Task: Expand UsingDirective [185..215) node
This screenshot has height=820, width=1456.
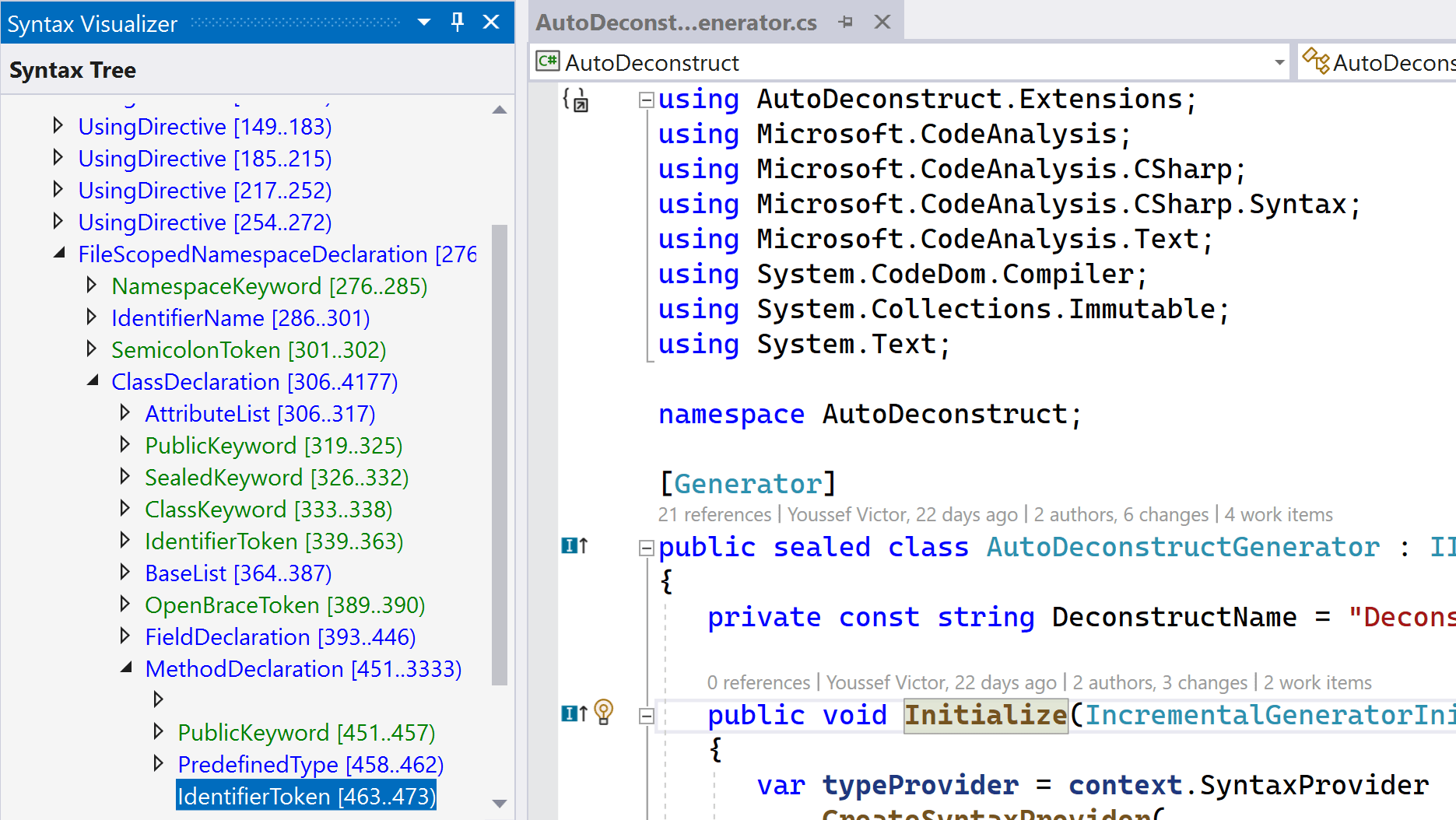Action: pyautogui.click(x=58, y=157)
